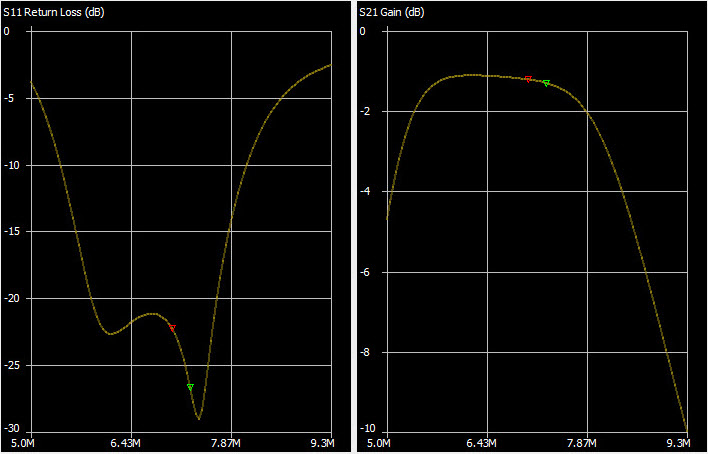This screenshot has height=454, width=708.
Task: Click the red marker on S11 Return Loss curve
Action: [x=172, y=328]
